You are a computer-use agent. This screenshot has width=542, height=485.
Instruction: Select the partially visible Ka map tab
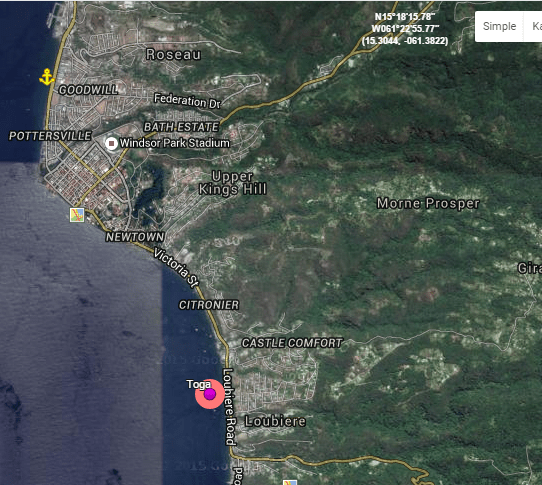click(x=534, y=26)
